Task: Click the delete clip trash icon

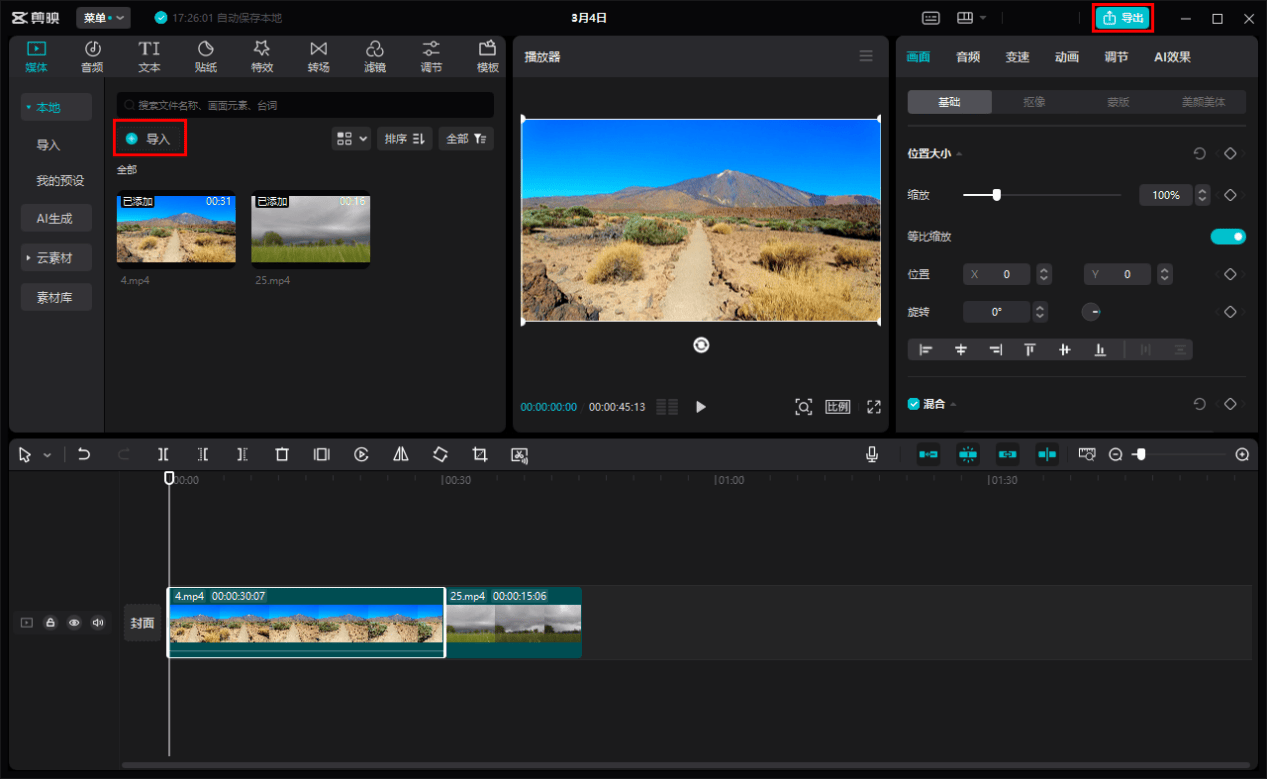Action: click(x=282, y=454)
